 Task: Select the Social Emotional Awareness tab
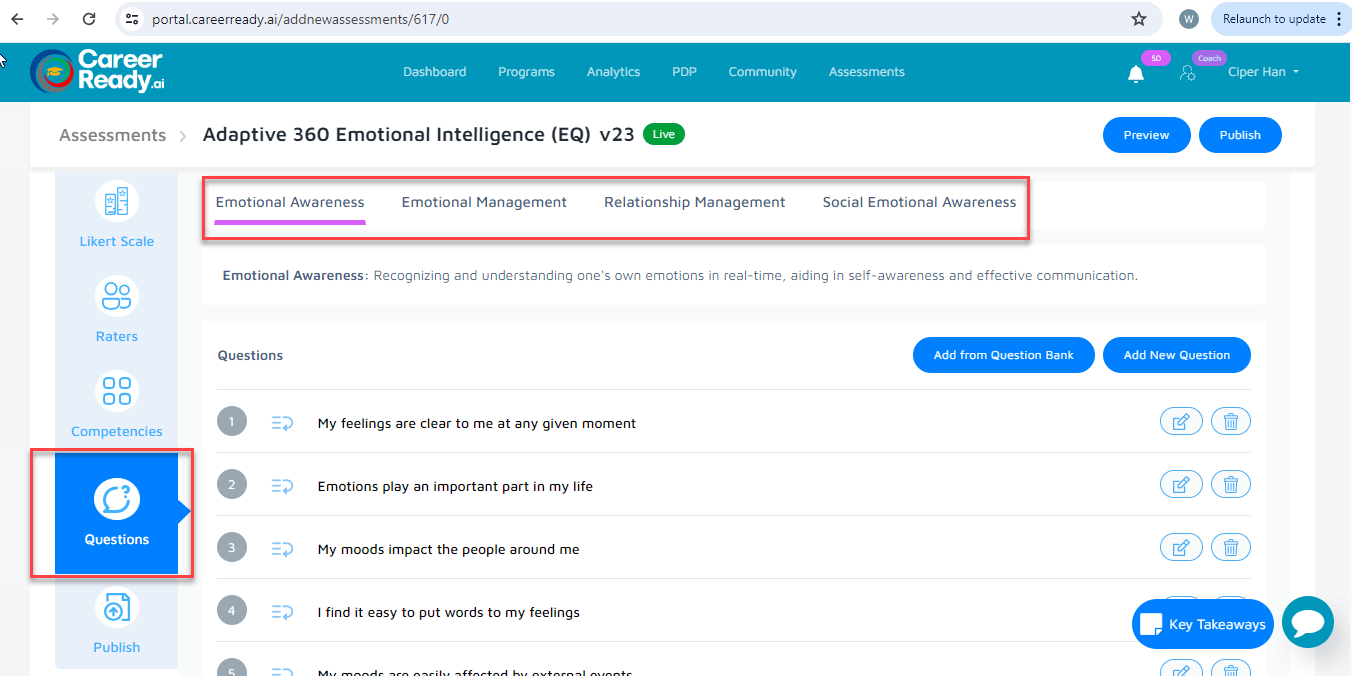[918, 201]
